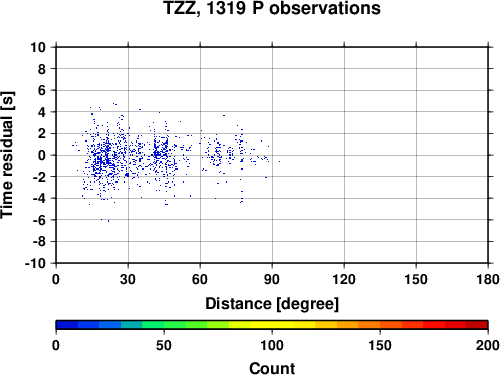This screenshot has height=375, width=500.
Task: Click the colorbar tick label 50
Action: pos(164,345)
